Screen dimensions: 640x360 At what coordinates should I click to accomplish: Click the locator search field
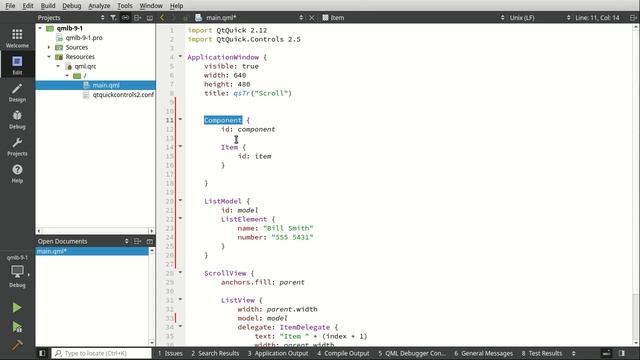click(x=101, y=353)
